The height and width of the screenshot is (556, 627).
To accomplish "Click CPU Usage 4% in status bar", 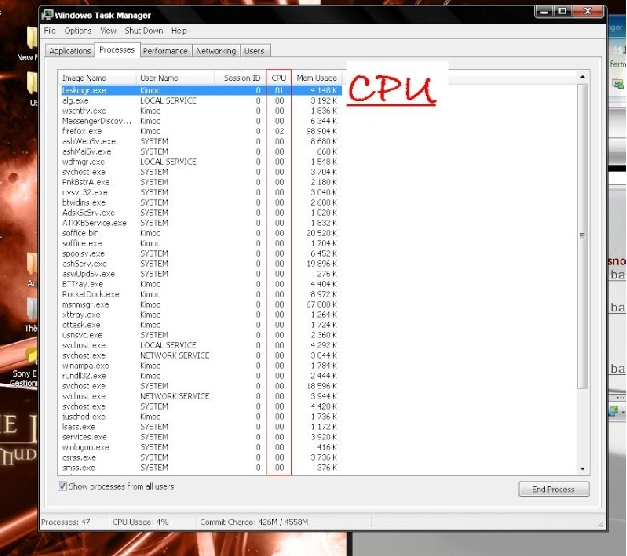I will pyautogui.click(x=140, y=522).
